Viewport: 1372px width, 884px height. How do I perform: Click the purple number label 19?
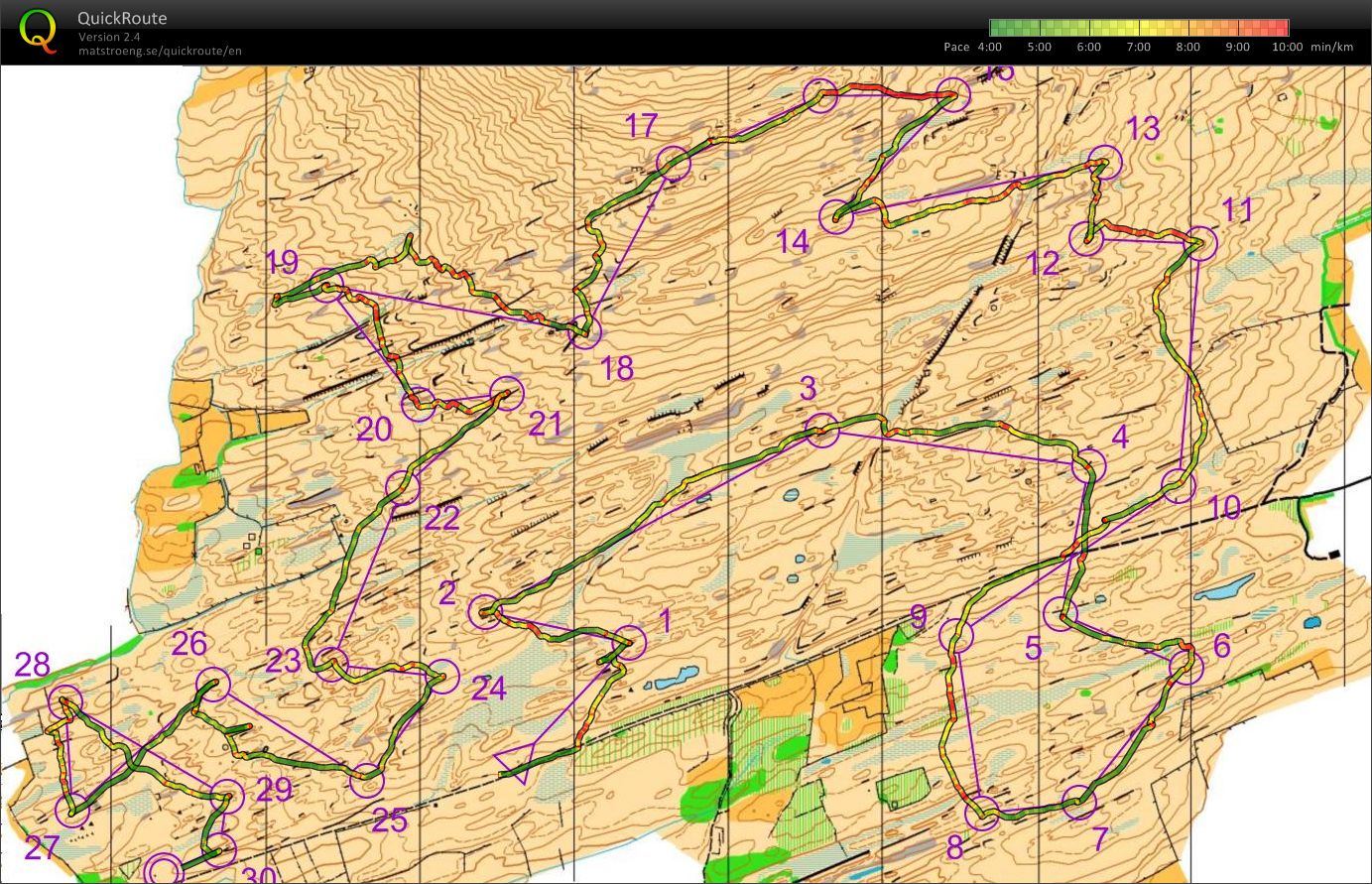pos(283,263)
